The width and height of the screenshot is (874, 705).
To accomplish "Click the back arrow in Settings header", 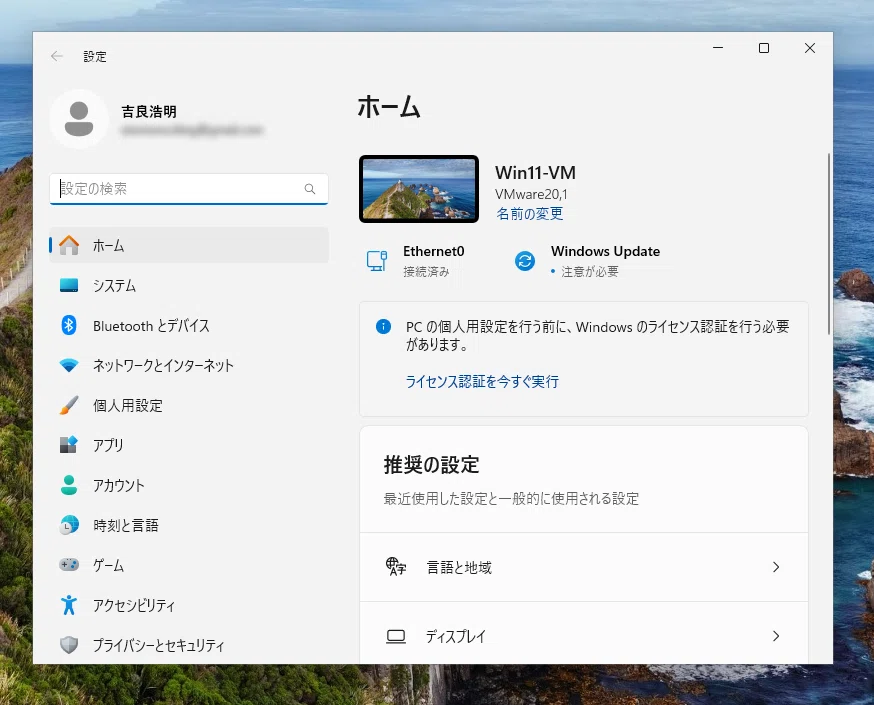I will click(x=56, y=56).
